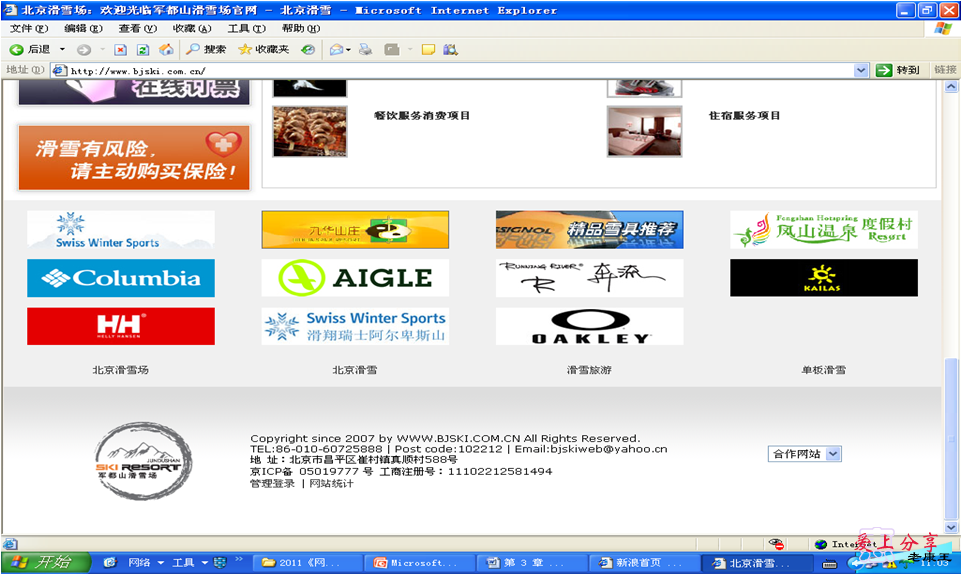Click the top Swiss Winter Sports logo

pos(121,230)
